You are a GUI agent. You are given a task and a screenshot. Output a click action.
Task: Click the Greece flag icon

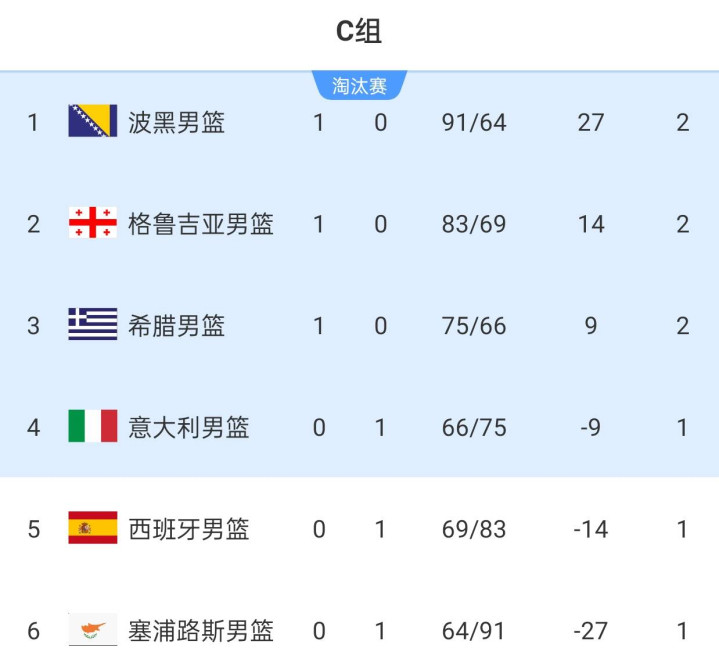click(93, 325)
